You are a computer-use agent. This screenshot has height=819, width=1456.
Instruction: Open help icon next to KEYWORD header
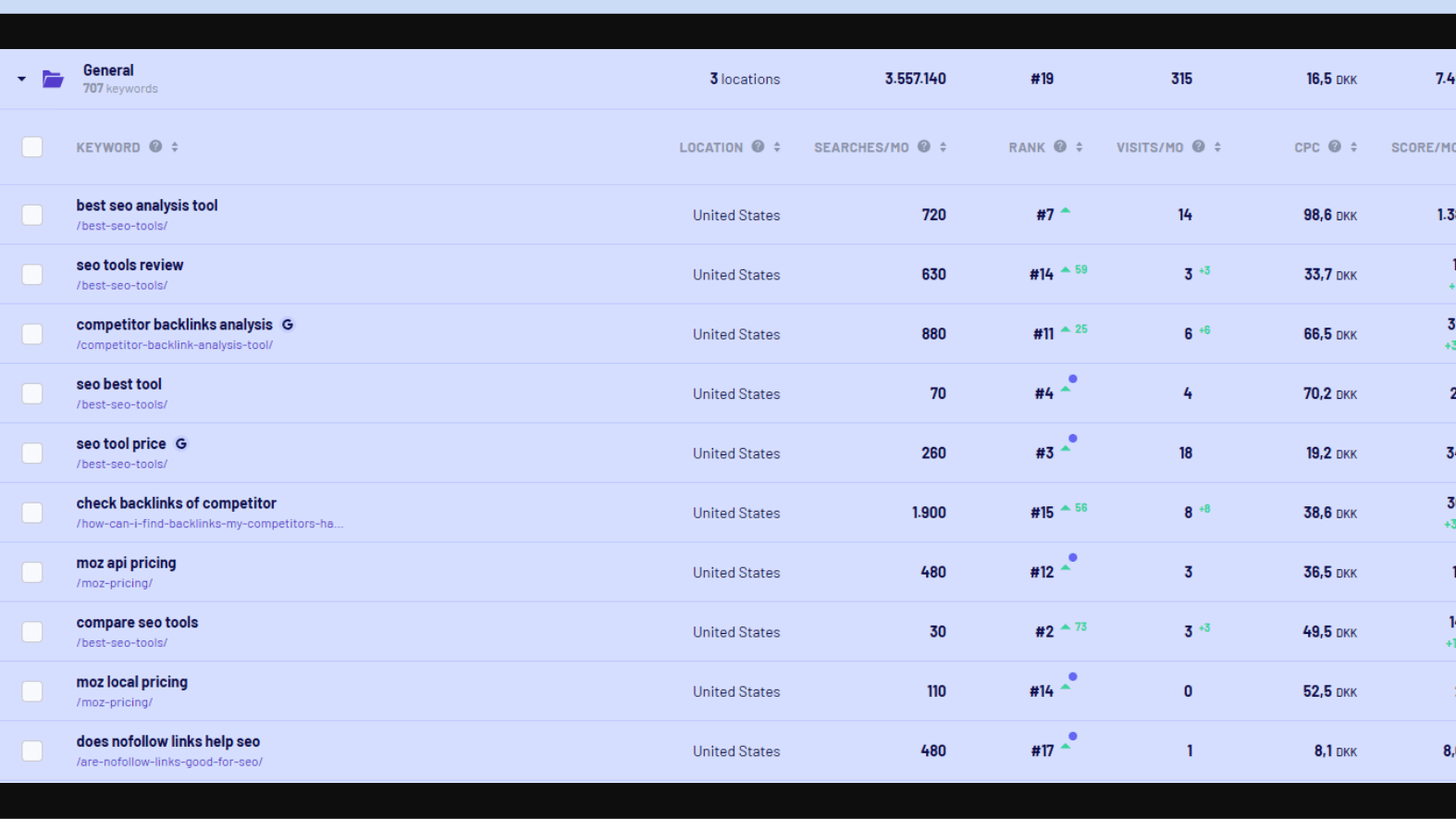(x=155, y=146)
